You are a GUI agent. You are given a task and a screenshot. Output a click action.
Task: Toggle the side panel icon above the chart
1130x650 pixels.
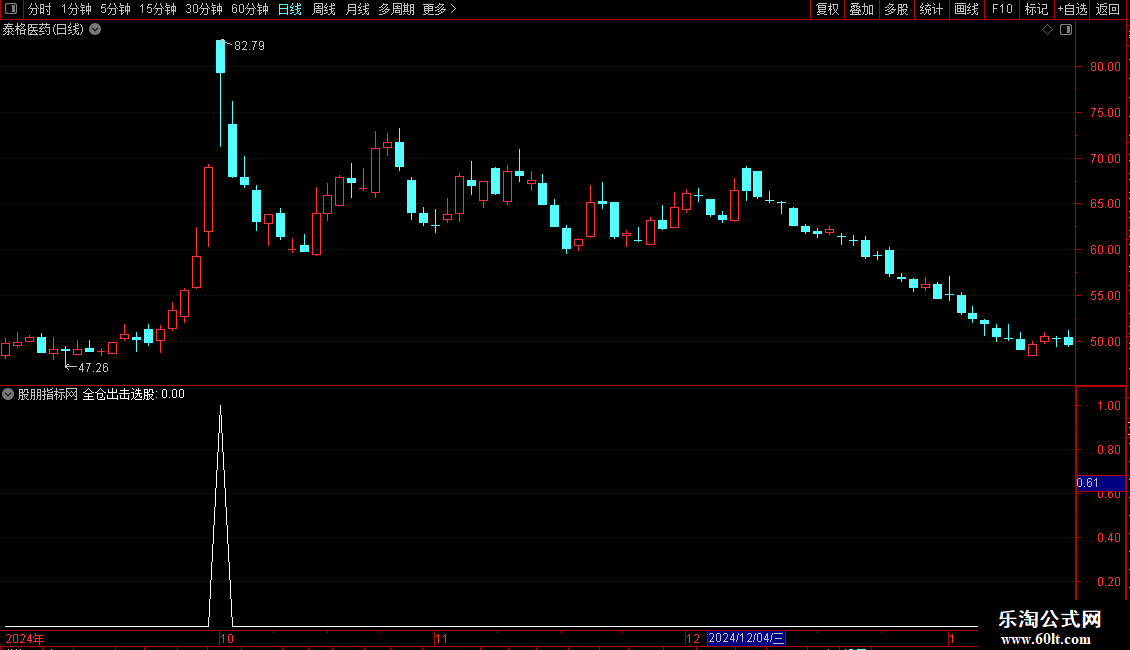point(1066,30)
